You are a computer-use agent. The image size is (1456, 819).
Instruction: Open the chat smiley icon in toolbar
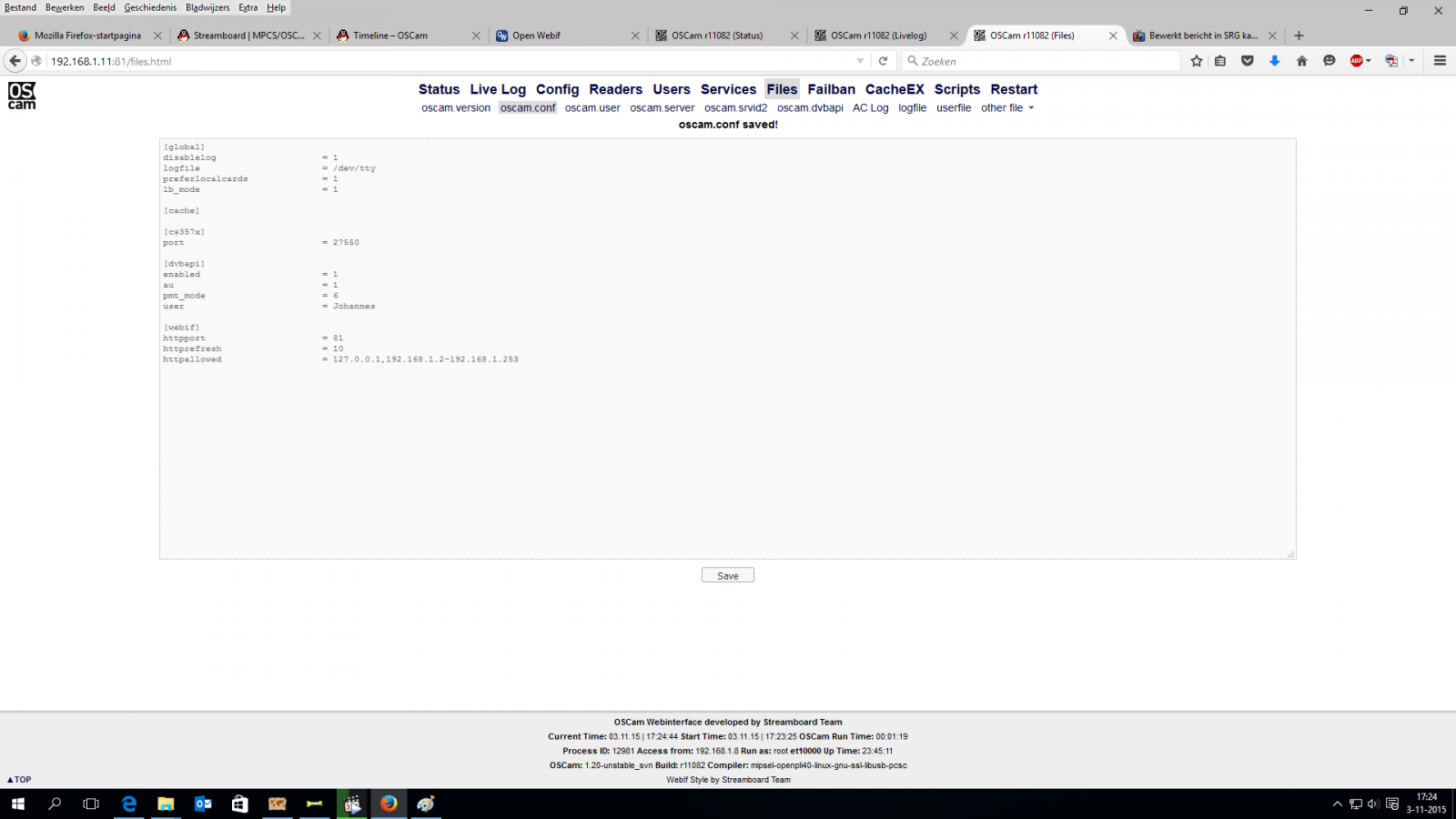[1330, 61]
